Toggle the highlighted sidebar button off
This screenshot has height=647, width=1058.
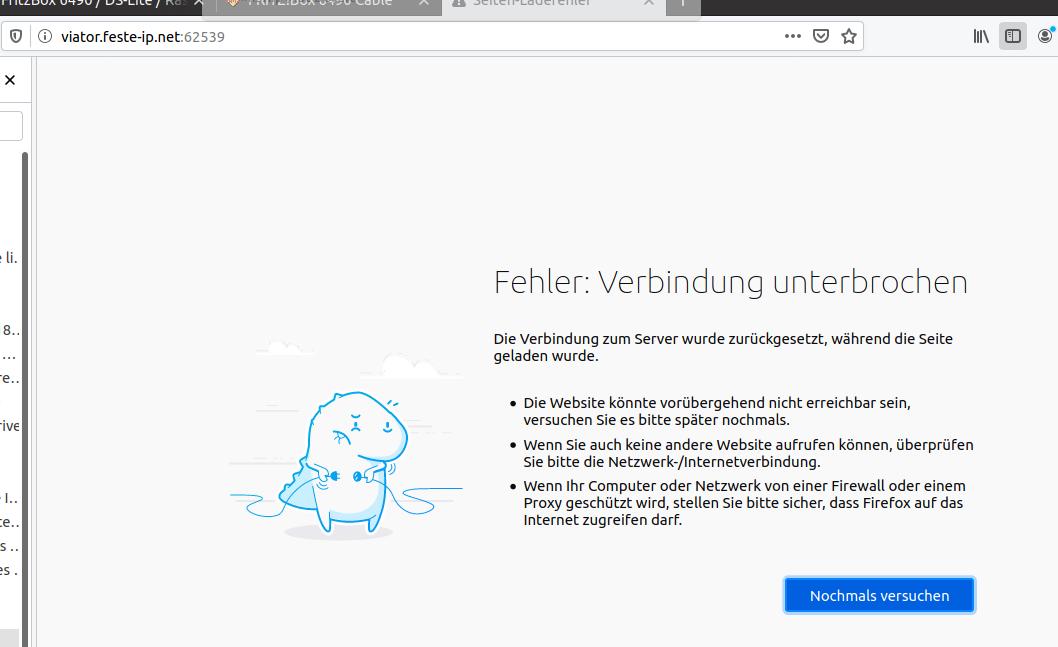tap(1013, 36)
